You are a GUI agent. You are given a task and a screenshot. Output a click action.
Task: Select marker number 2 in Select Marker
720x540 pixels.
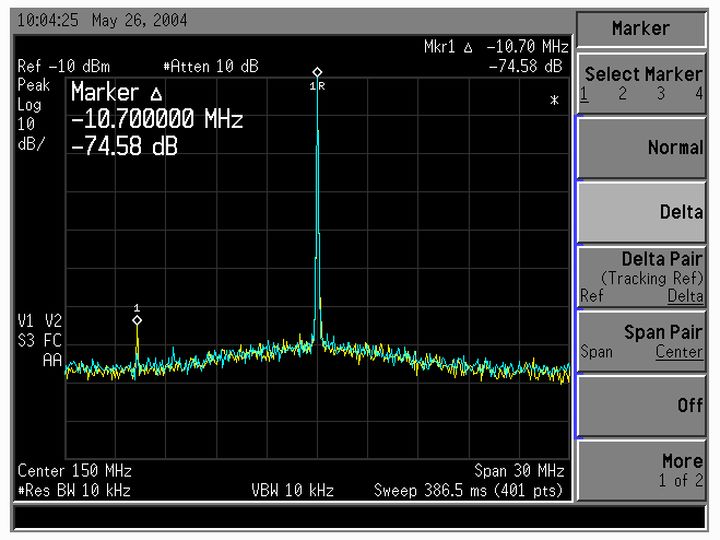click(x=622, y=94)
